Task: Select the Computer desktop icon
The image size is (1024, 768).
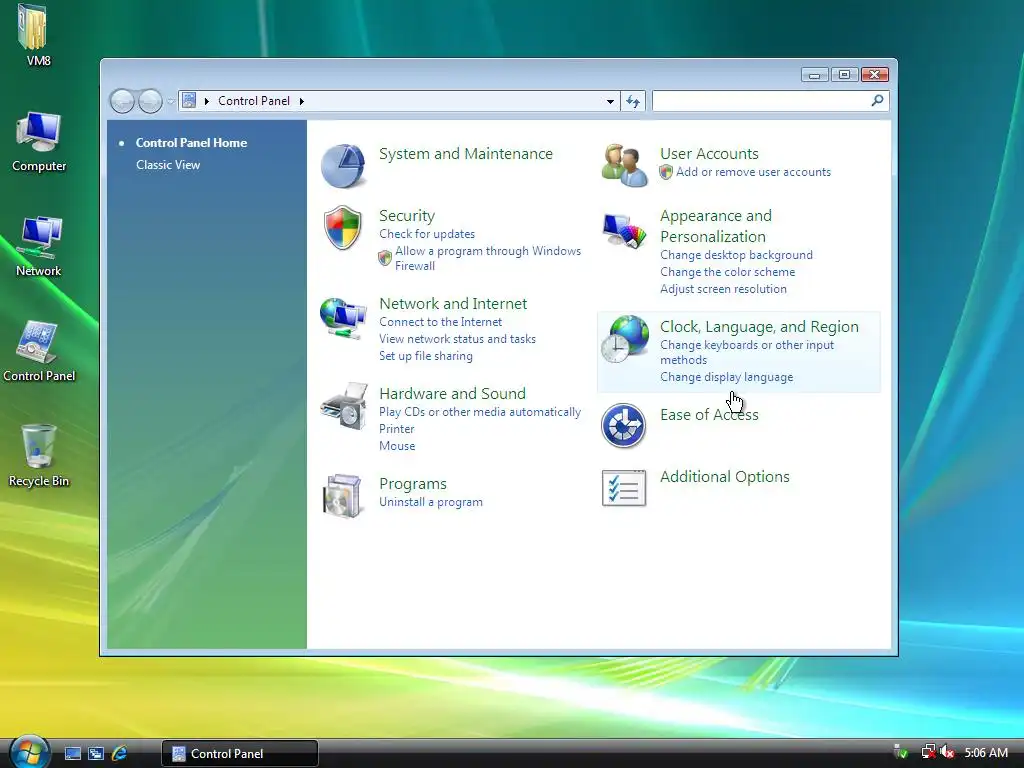Action: [x=39, y=142]
